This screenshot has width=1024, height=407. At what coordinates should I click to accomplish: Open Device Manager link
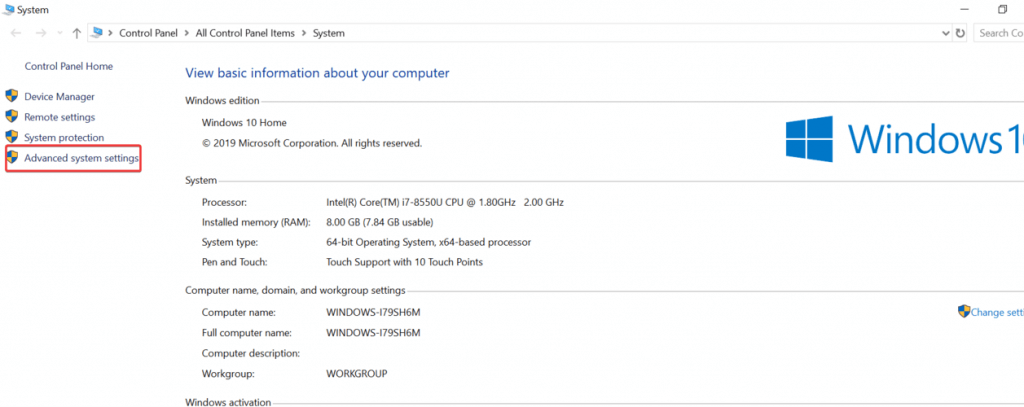(59, 97)
